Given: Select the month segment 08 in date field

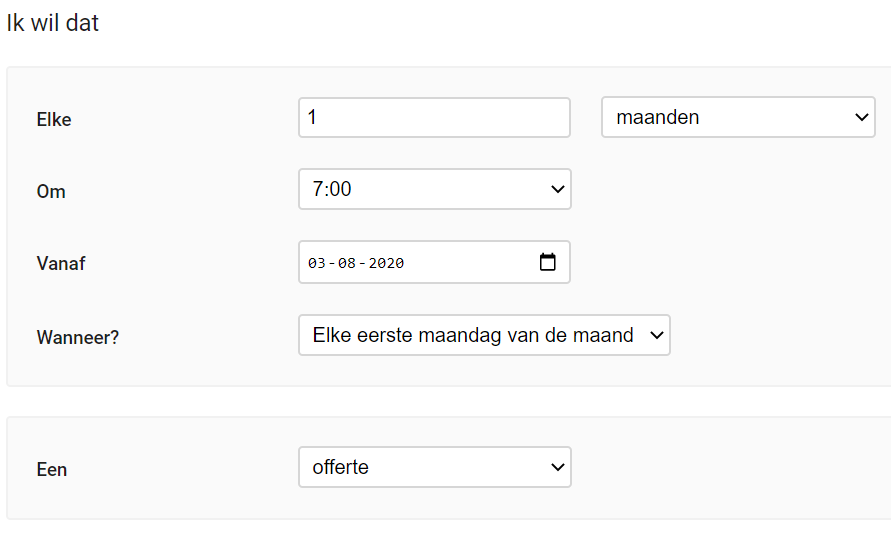Looking at the screenshot, I should click(347, 263).
